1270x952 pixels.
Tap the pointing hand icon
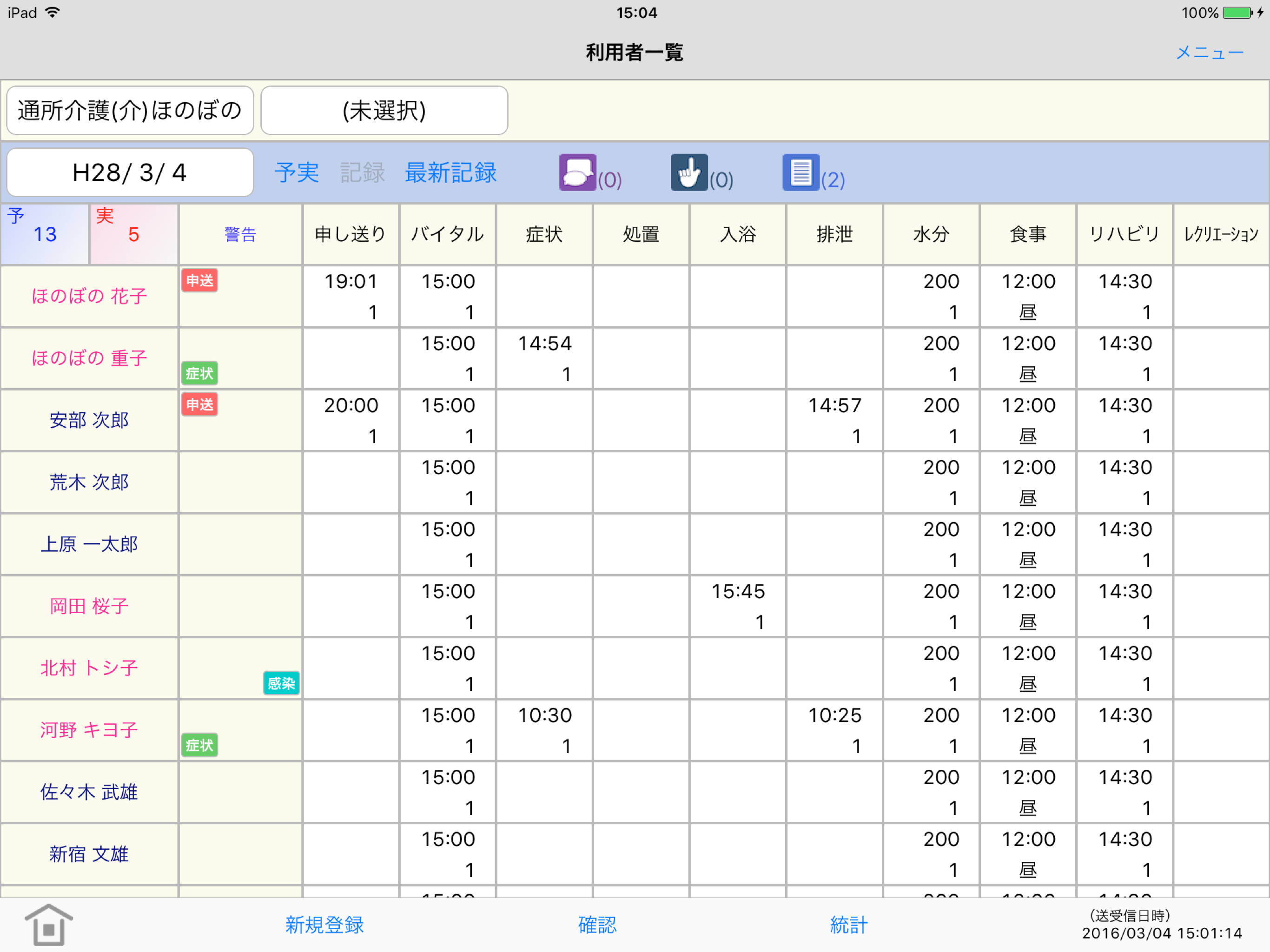(689, 172)
